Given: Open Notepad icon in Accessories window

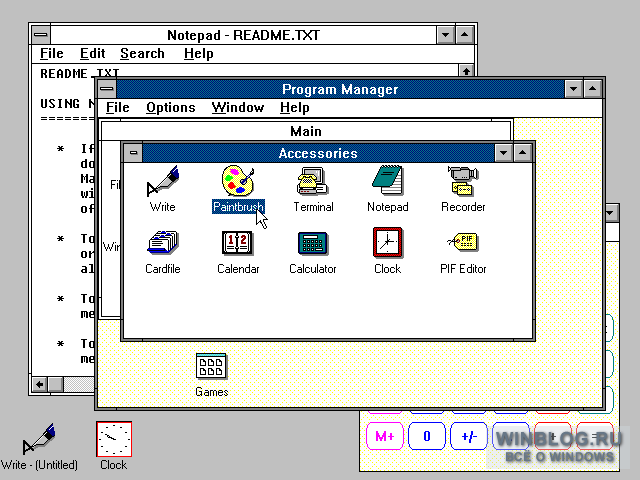Looking at the screenshot, I should click(388, 189).
